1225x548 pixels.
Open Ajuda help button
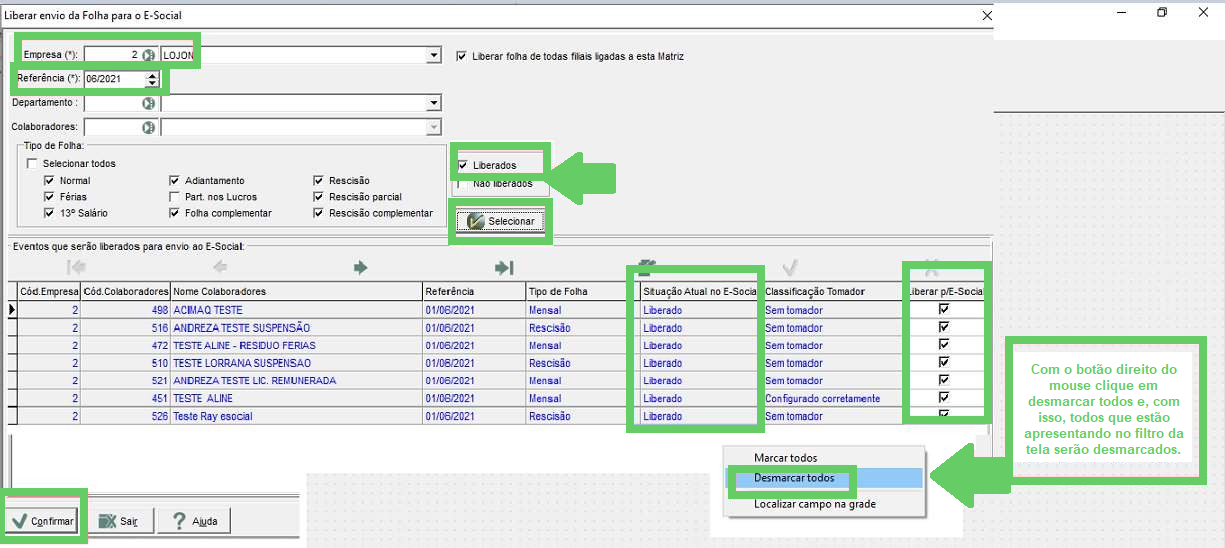(195, 521)
